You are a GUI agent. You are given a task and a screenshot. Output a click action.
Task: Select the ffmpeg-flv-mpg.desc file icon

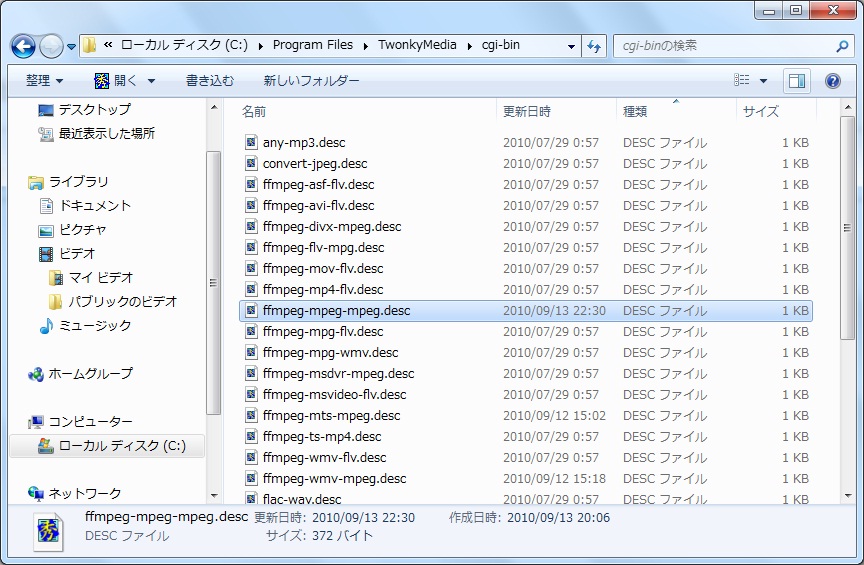[x=251, y=247]
